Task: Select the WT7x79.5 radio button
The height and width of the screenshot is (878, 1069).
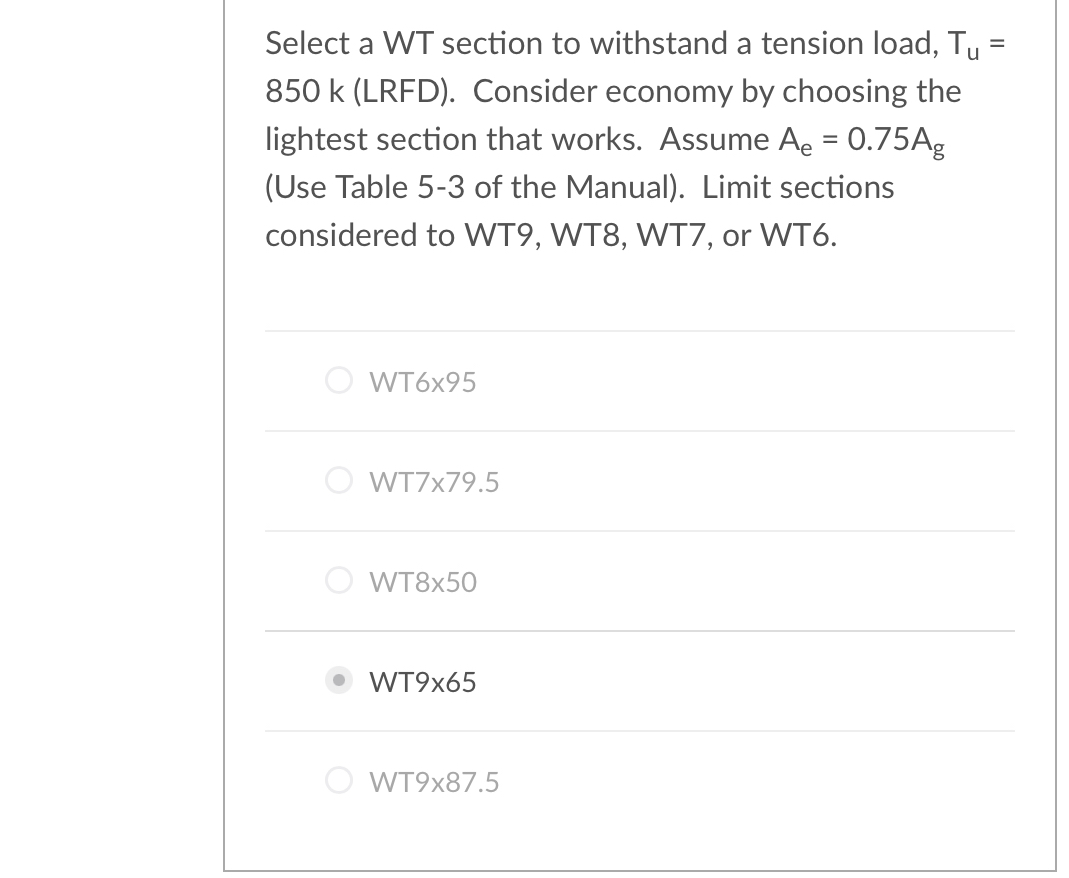Action: pos(338,480)
